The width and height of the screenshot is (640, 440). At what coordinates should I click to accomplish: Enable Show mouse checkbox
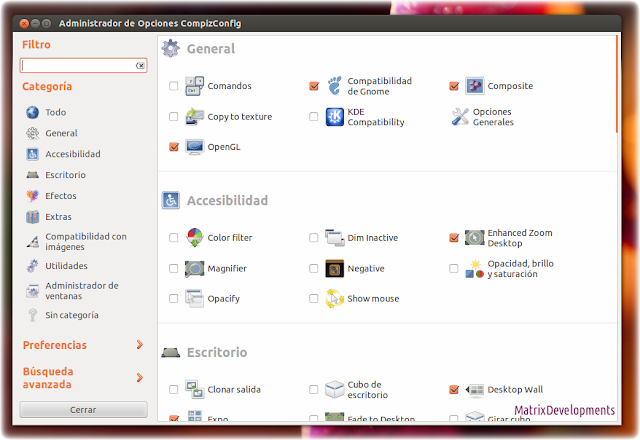click(314, 299)
